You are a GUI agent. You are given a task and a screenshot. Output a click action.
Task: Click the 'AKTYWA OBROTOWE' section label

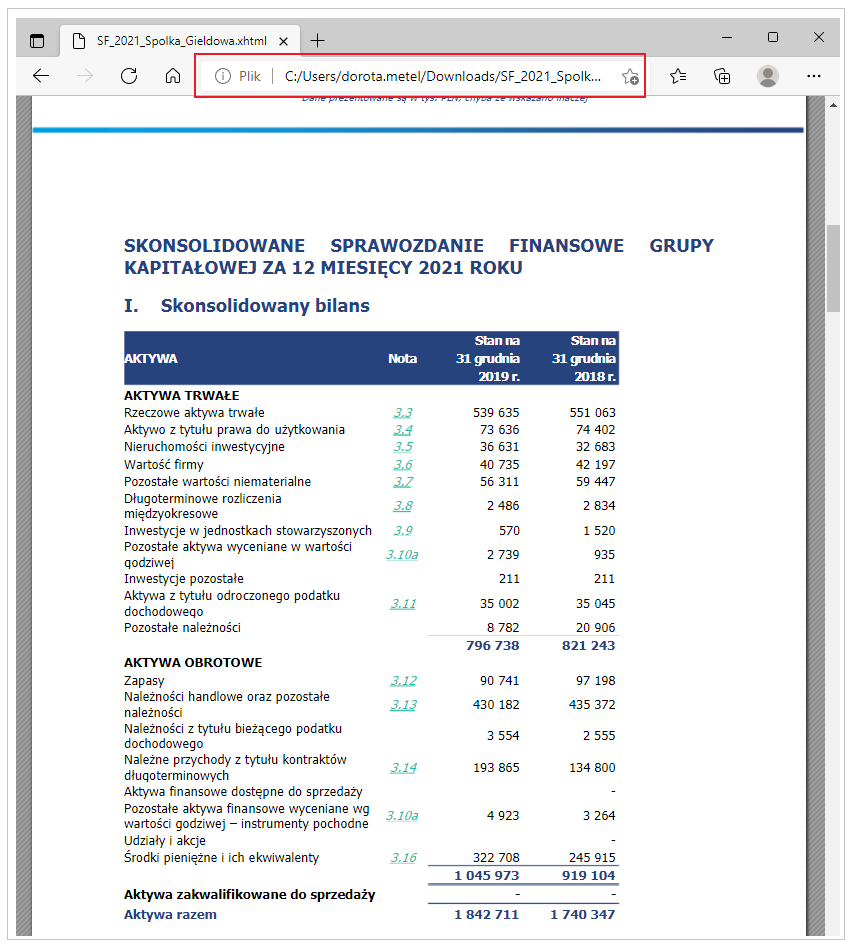193,662
